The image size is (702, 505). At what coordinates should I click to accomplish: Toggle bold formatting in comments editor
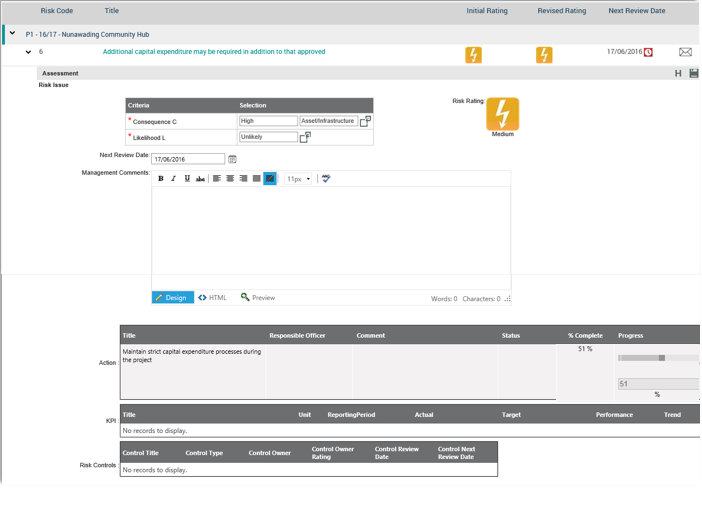[x=161, y=179]
